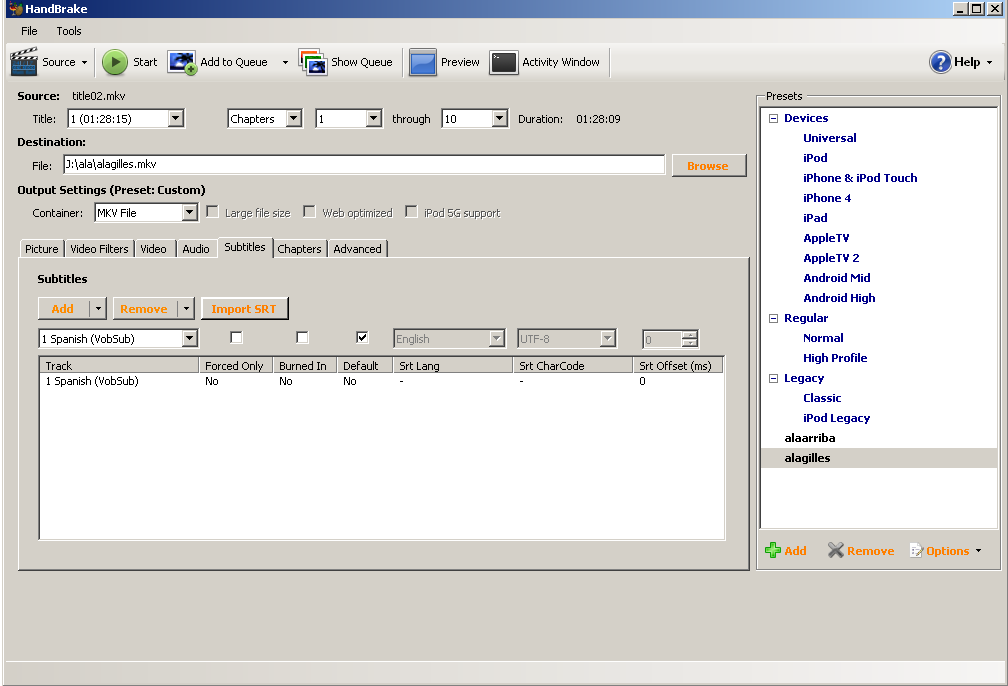Collapse the Devices preset group

(773, 118)
